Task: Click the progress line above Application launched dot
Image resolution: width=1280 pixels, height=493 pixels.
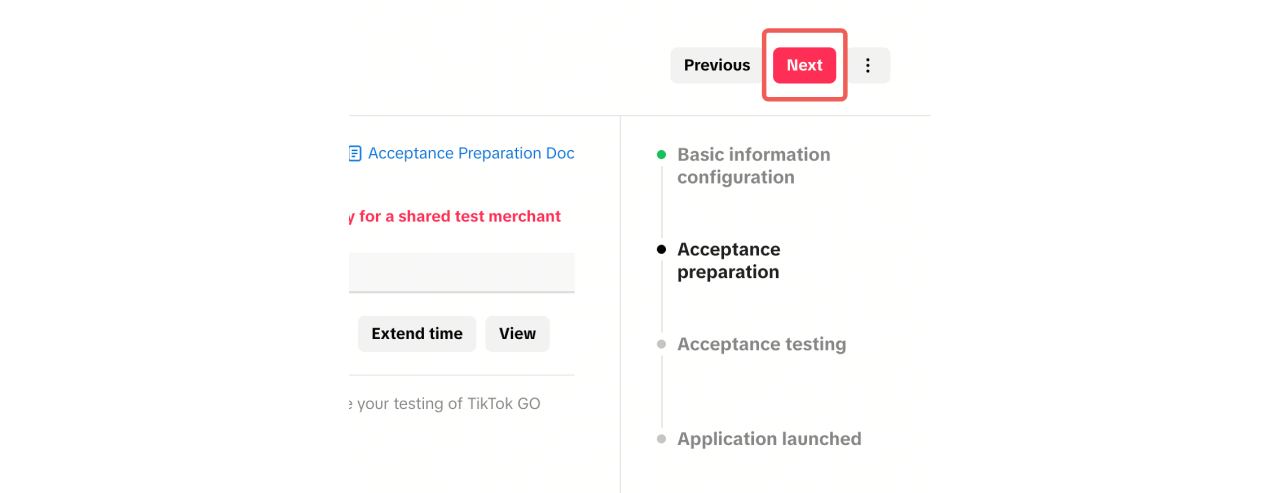Action: tap(661, 395)
